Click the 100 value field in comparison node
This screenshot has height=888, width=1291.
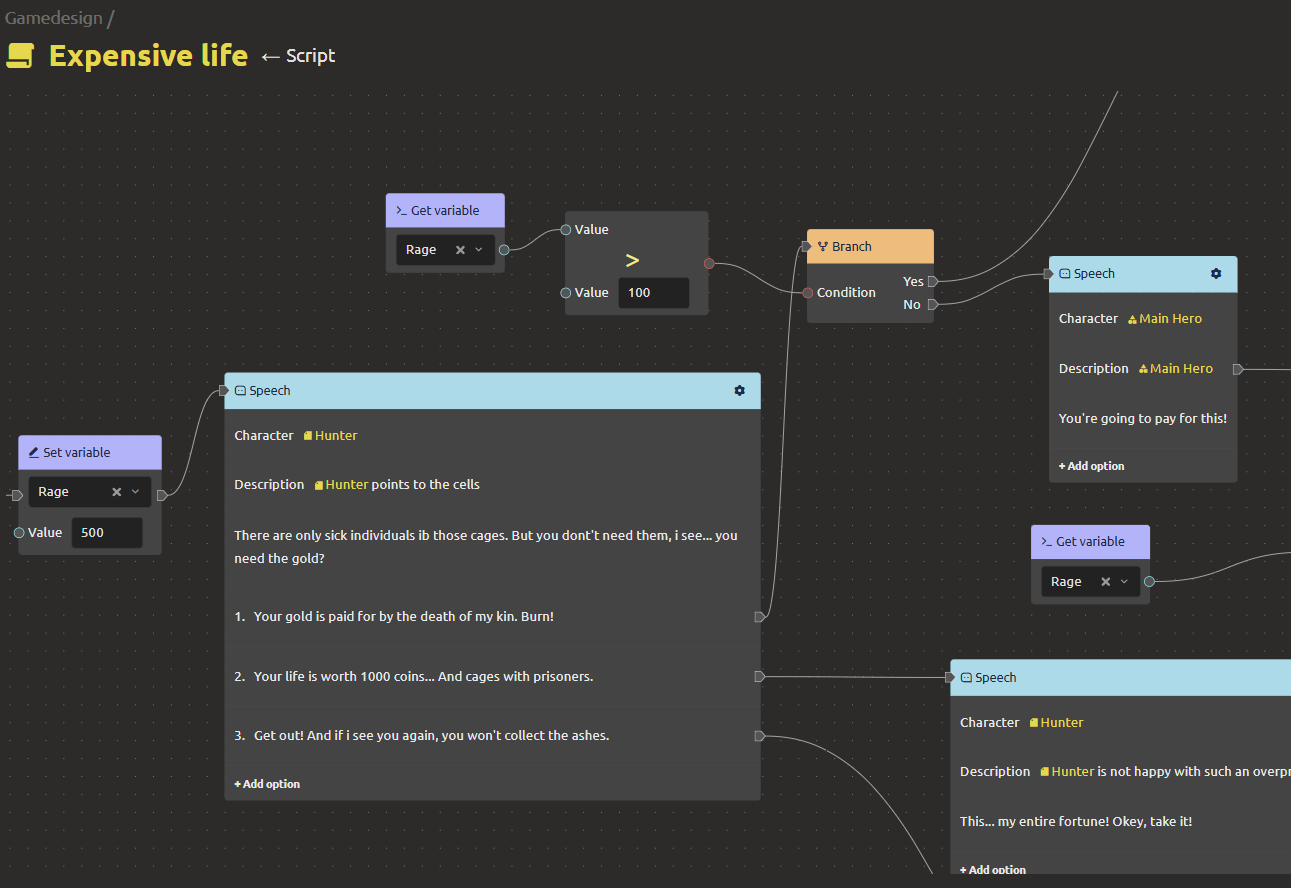coord(654,293)
